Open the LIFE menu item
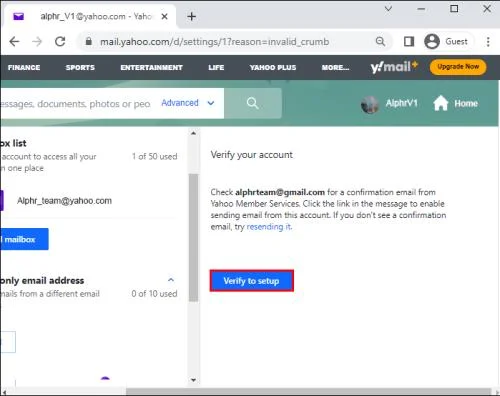This screenshot has height=396, width=500. click(x=216, y=67)
